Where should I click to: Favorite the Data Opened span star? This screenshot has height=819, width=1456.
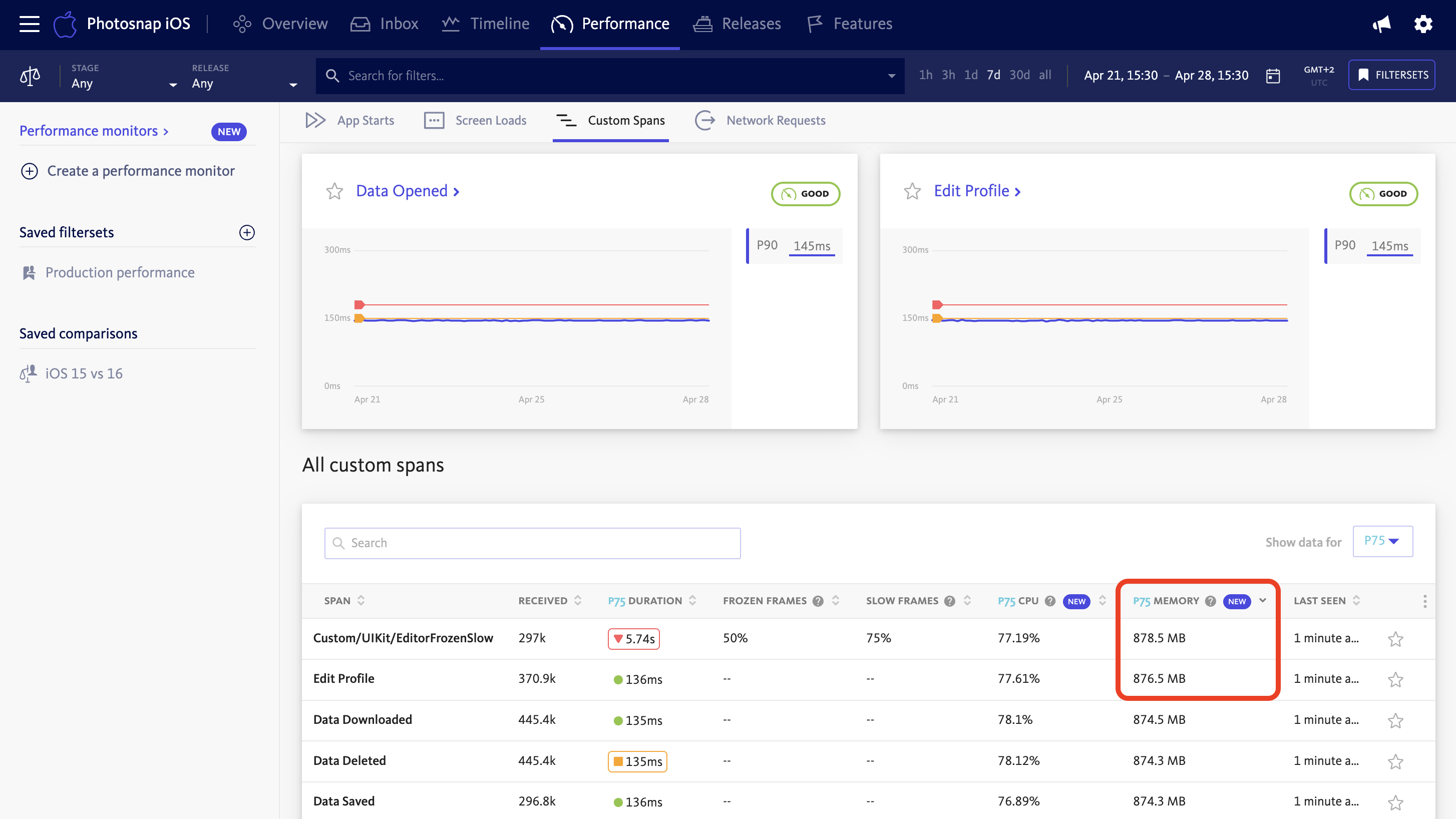(334, 191)
